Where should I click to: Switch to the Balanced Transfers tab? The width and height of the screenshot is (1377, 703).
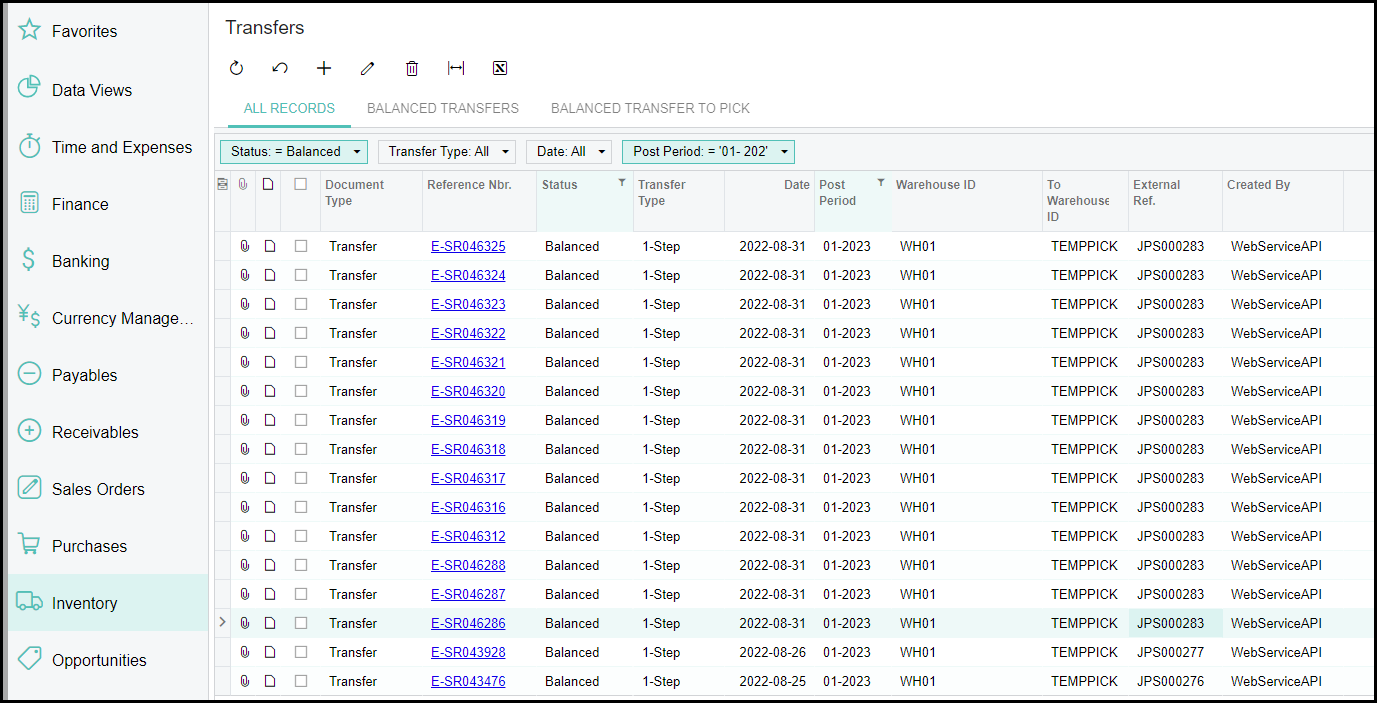(442, 108)
